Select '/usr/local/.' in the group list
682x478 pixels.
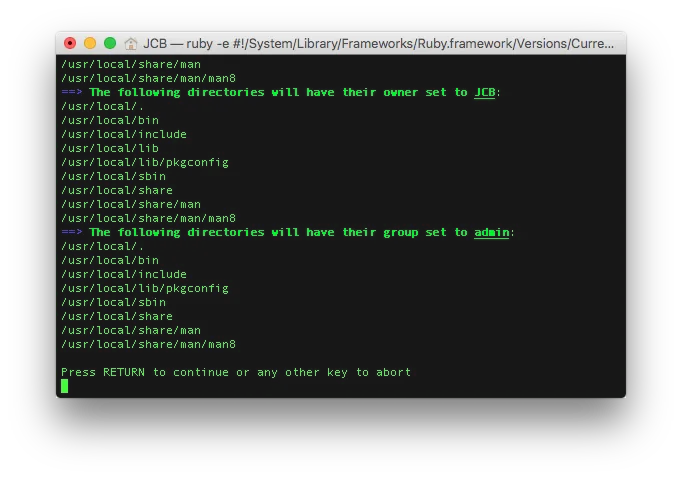103,246
